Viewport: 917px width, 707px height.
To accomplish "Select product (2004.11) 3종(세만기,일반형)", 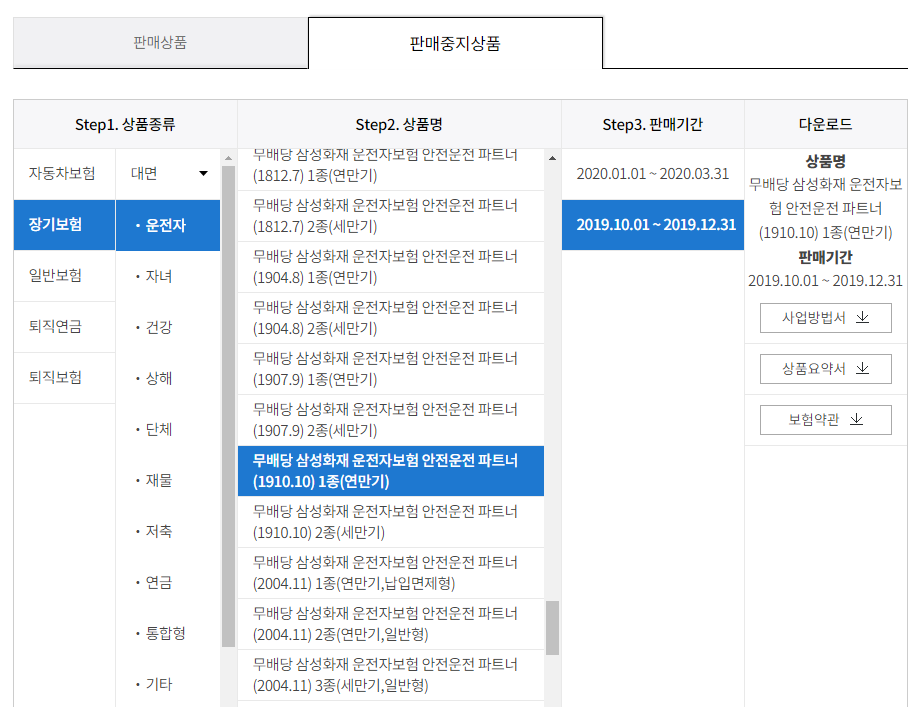I will [x=391, y=675].
